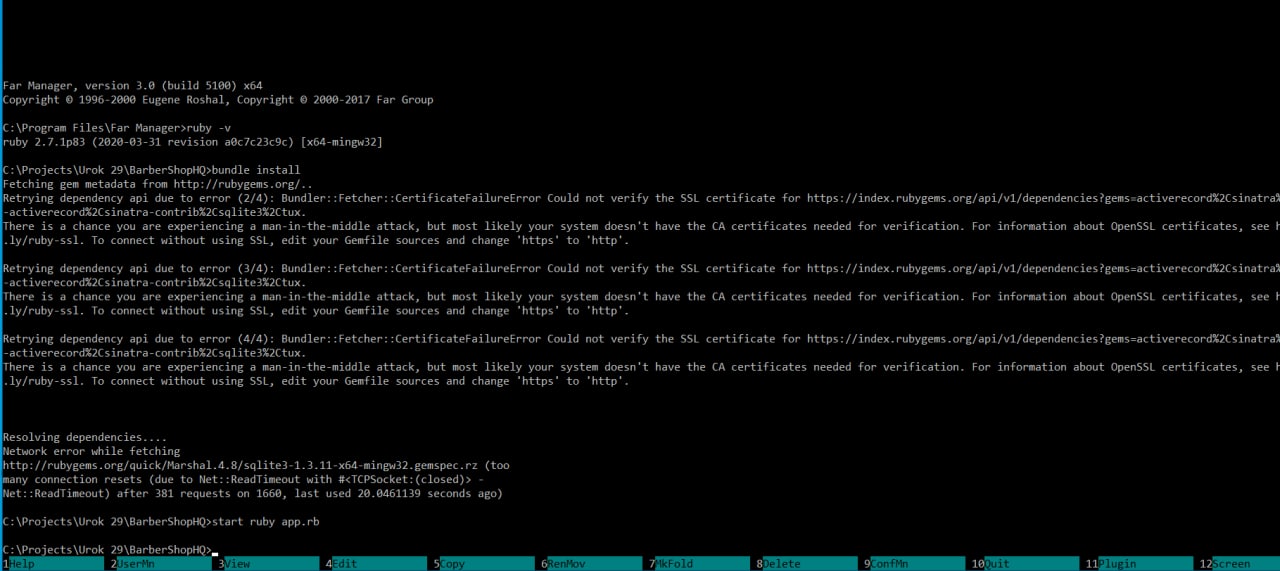Click the F7 MkFold key bar button
This screenshot has width=1280, height=571.
(703, 564)
